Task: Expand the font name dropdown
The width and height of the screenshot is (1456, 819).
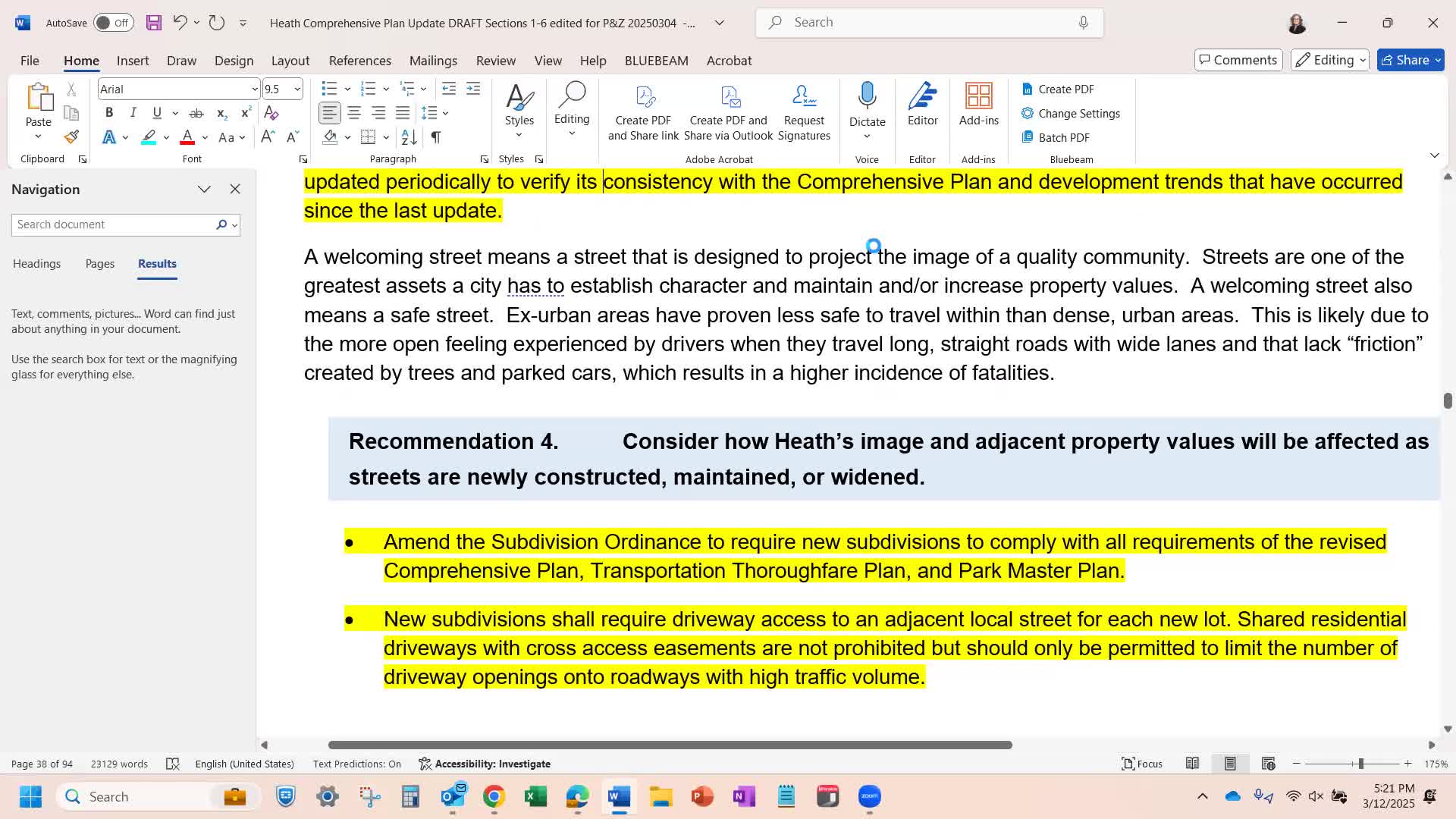Action: [x=254, y=89]
